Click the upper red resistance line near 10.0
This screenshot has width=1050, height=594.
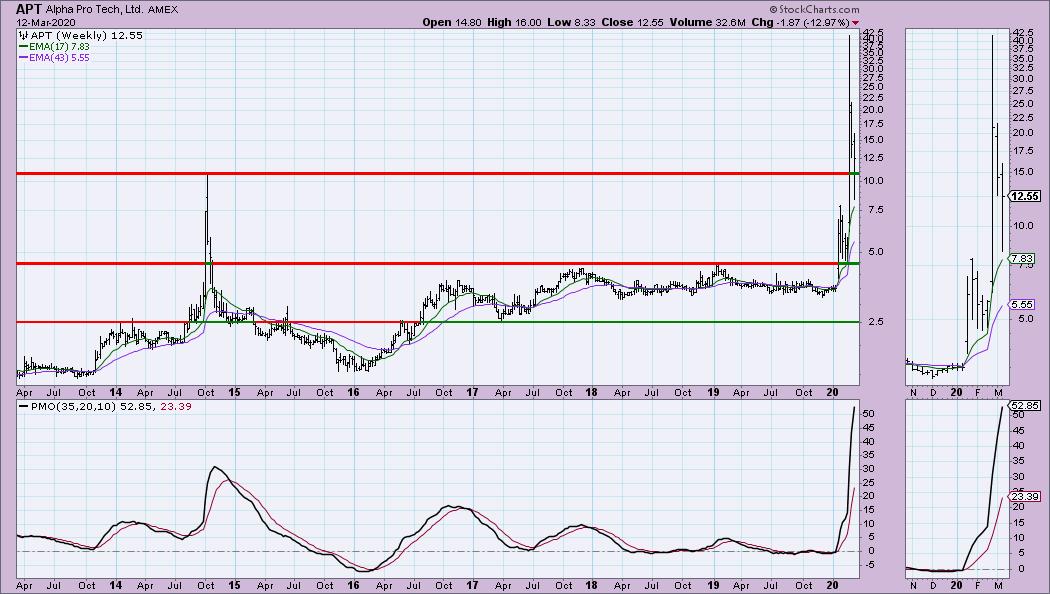pos(432,174)
